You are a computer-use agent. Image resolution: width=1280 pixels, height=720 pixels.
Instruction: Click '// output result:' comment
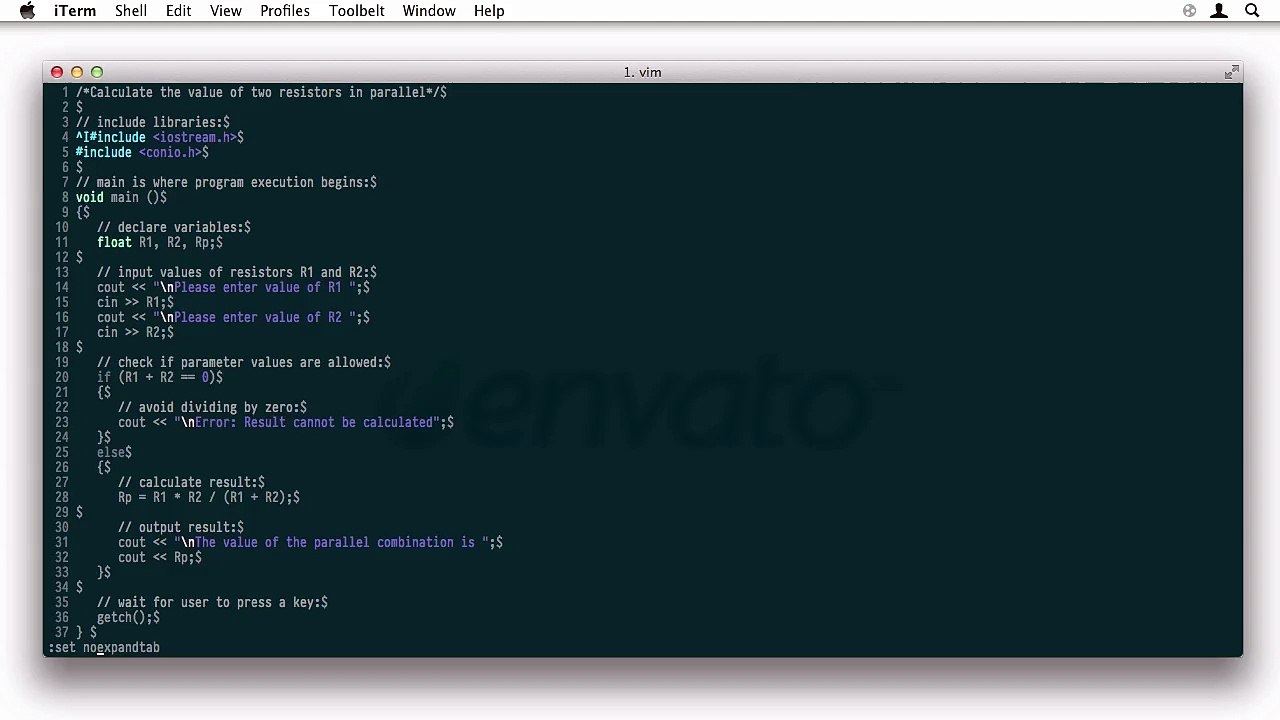tap(178, 527)
